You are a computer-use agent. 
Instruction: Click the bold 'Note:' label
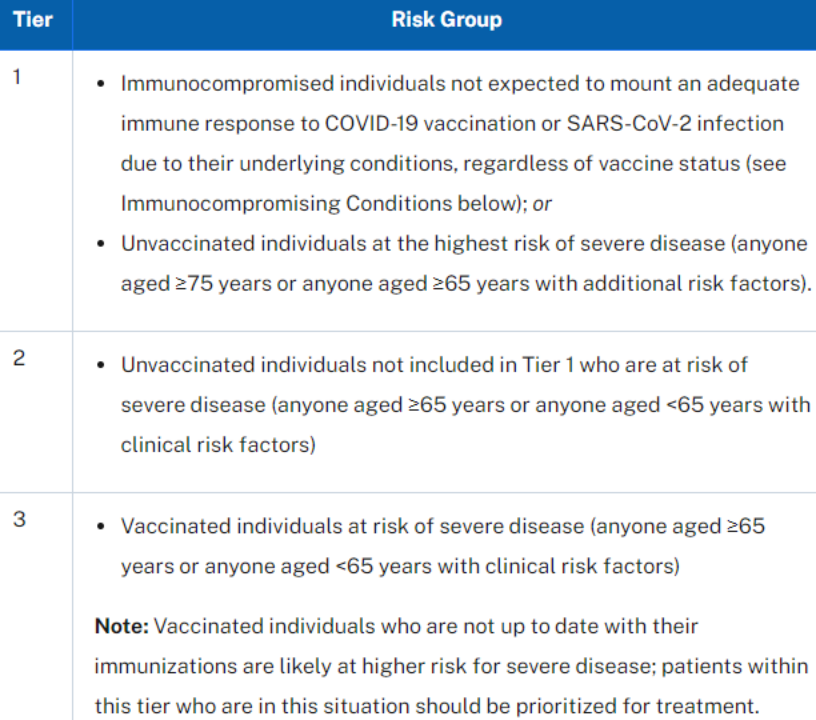tap(121, 626)
